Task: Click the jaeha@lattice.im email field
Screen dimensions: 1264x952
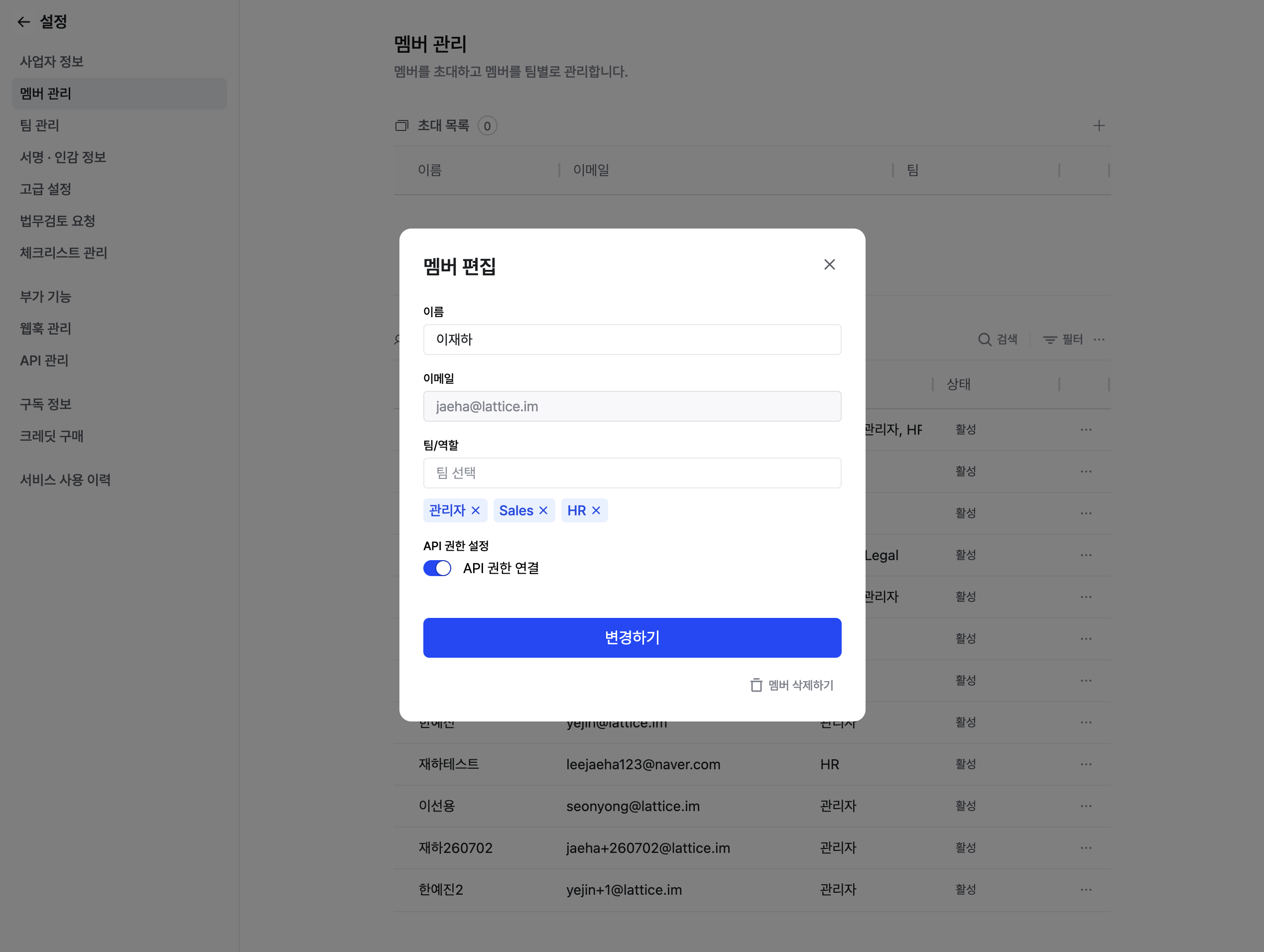Action: (632, 406)
